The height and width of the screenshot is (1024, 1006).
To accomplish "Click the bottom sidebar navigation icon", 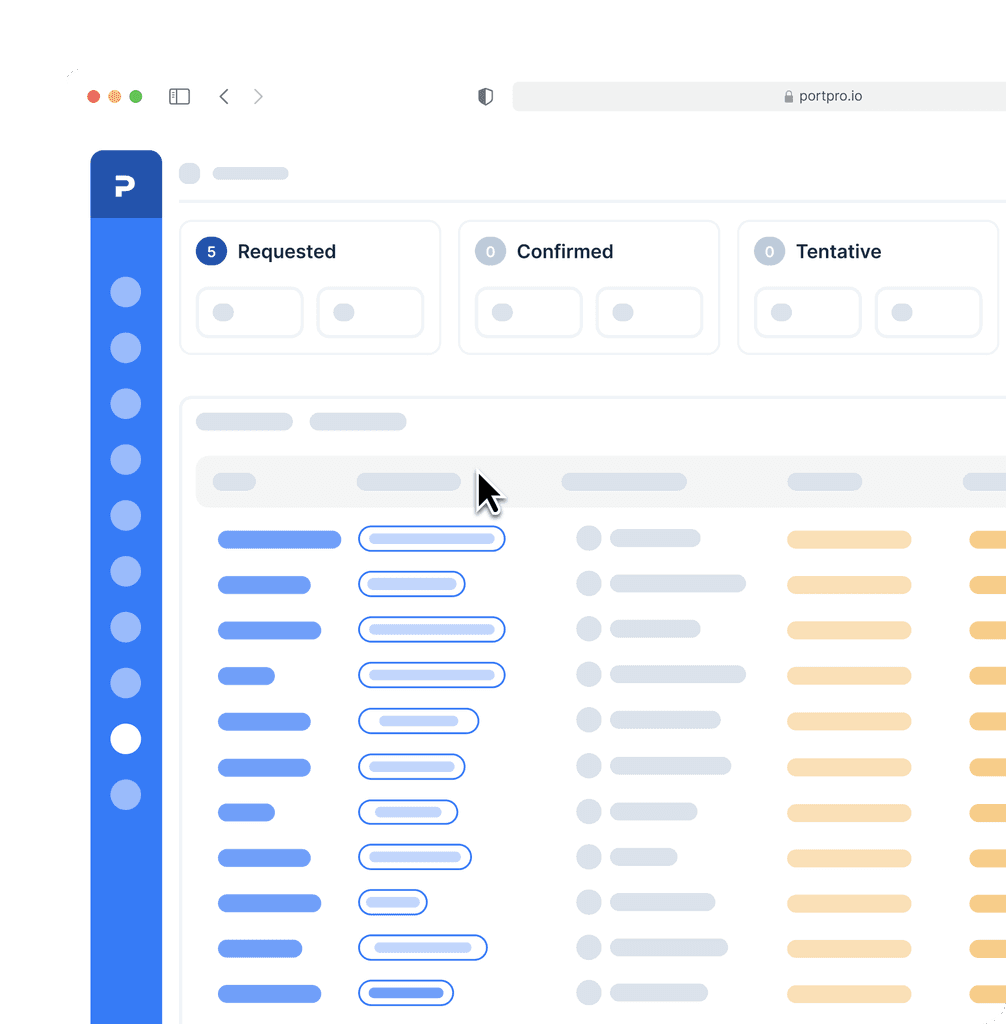I will [125, 795].
